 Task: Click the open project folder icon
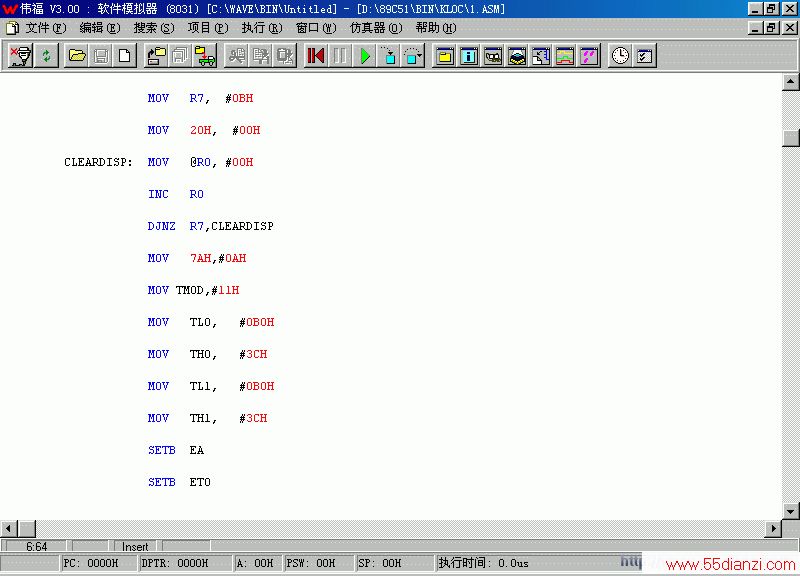click(x=156, y=56)
